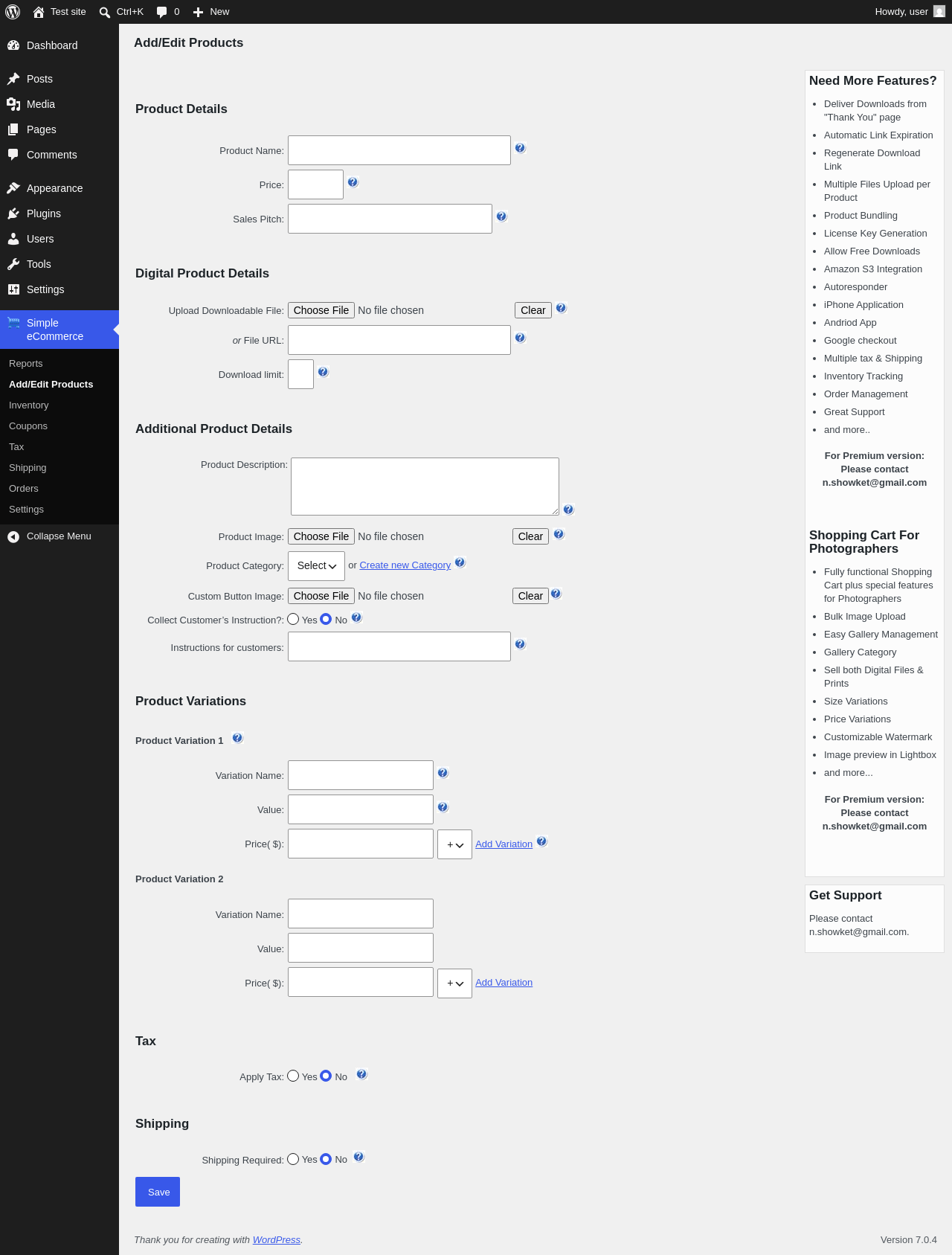Image resolution: width=952 pixels, height=1255 pixels.
Task: Click the help icon next to Price field
Action: coord(353,182)
